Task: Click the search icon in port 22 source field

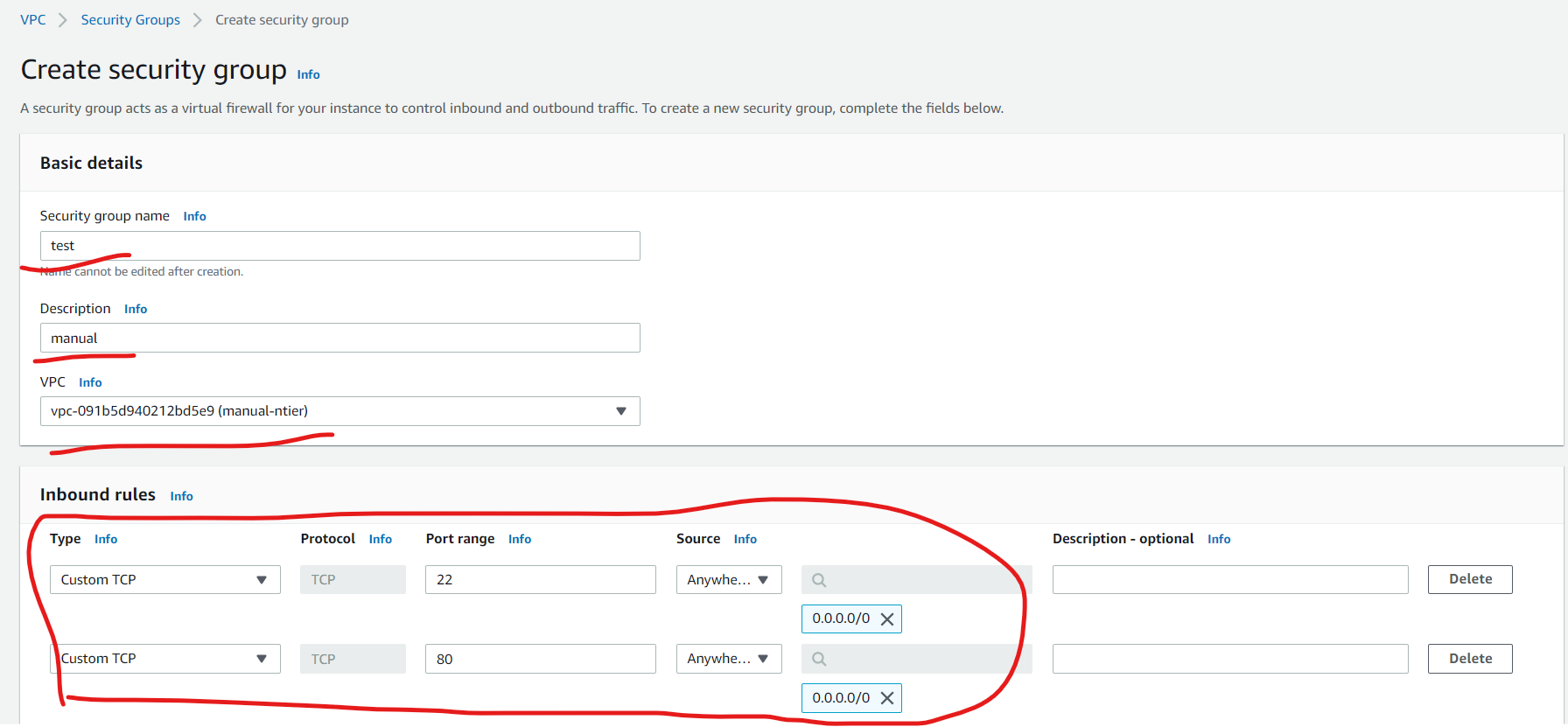Action: click(819, 580)
